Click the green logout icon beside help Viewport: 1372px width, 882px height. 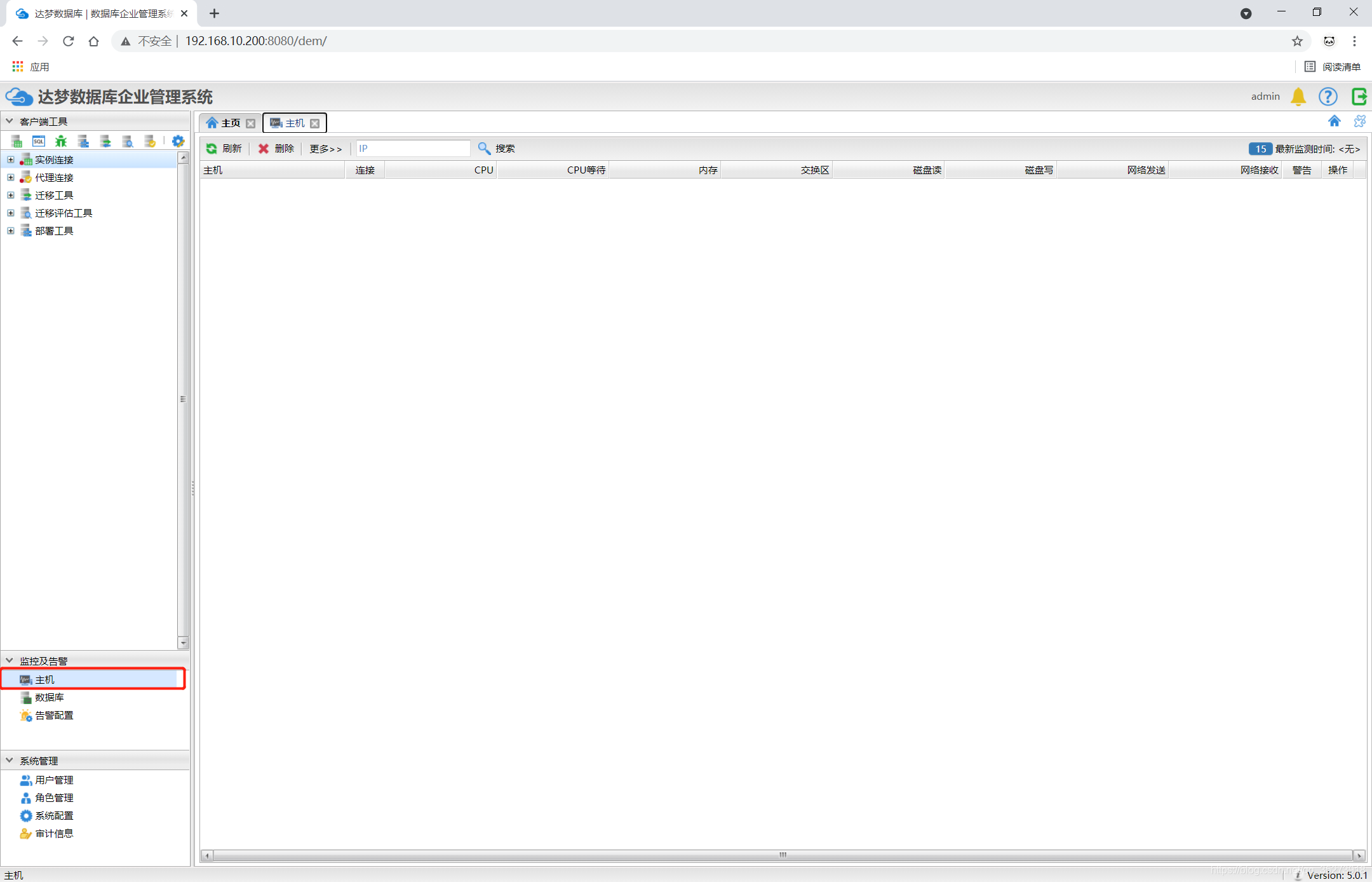[x=1359, y=97]
